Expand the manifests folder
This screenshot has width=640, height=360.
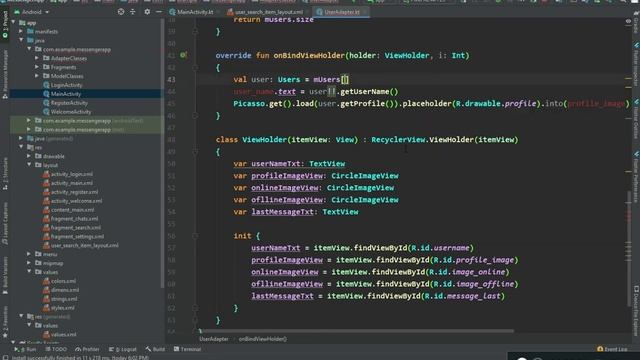(21, 31)
